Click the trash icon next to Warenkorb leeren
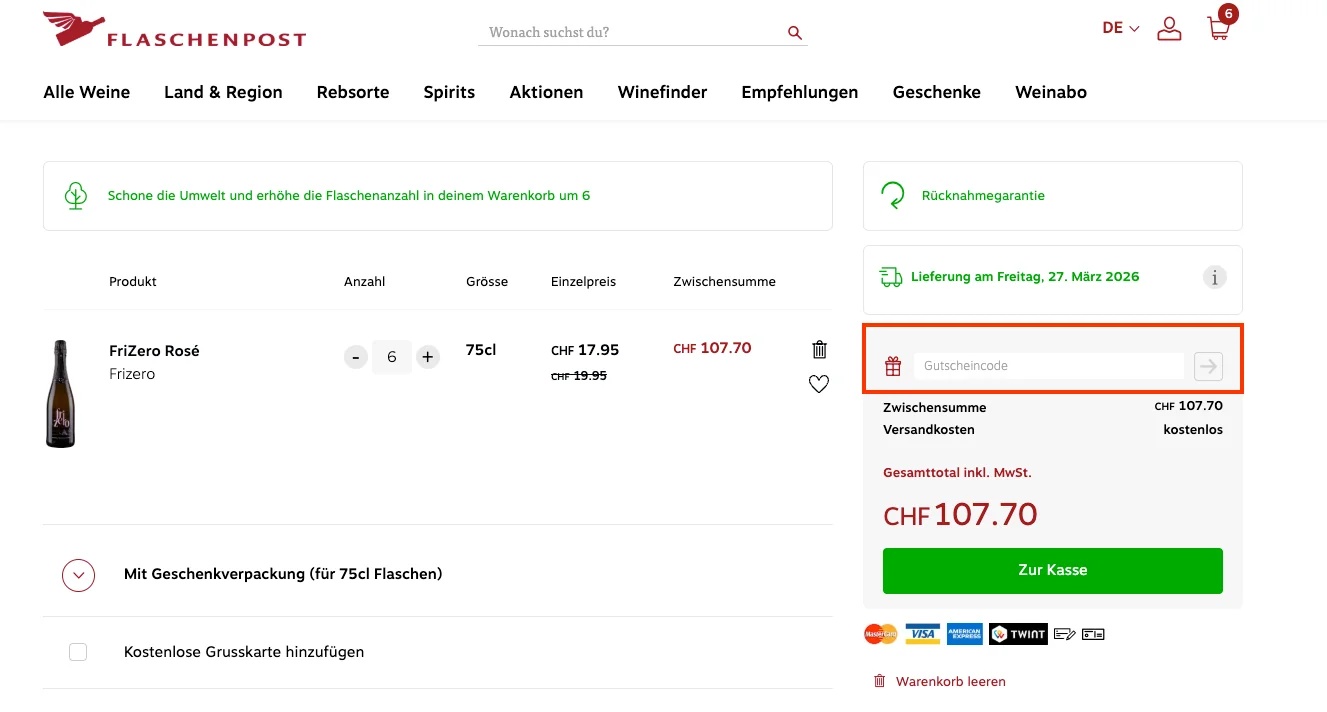1327x712 pixels. click(x=879, y=680)
